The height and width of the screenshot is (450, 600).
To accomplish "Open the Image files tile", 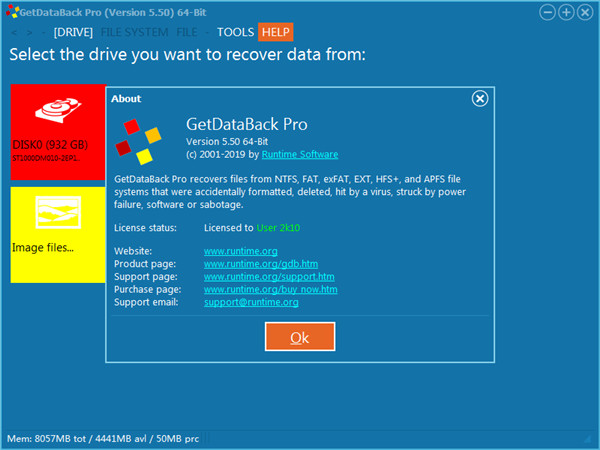I will (x=58, y=235).
